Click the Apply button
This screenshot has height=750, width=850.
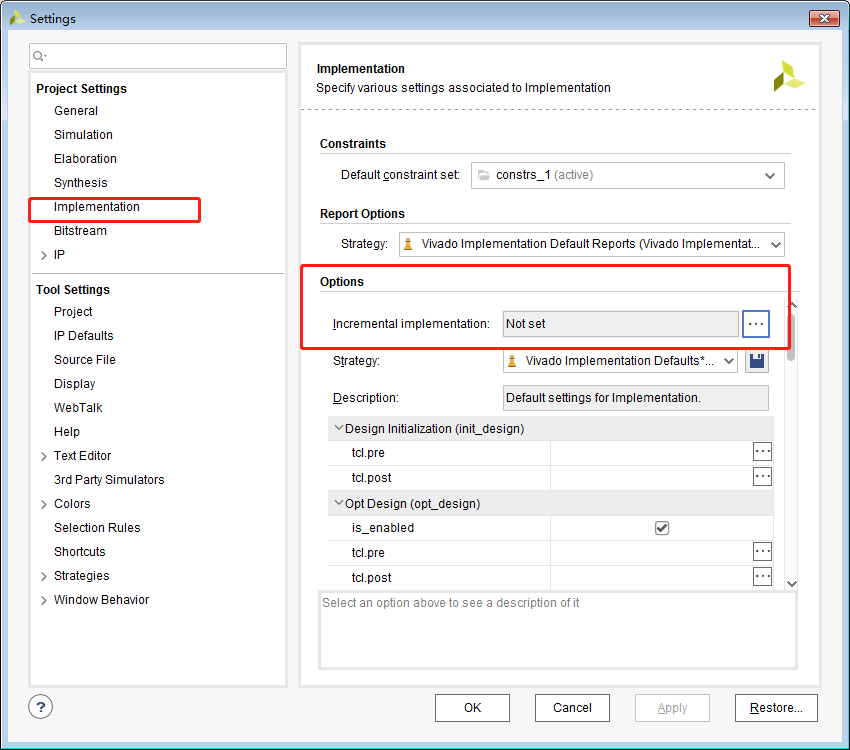(x=672, y=708)
